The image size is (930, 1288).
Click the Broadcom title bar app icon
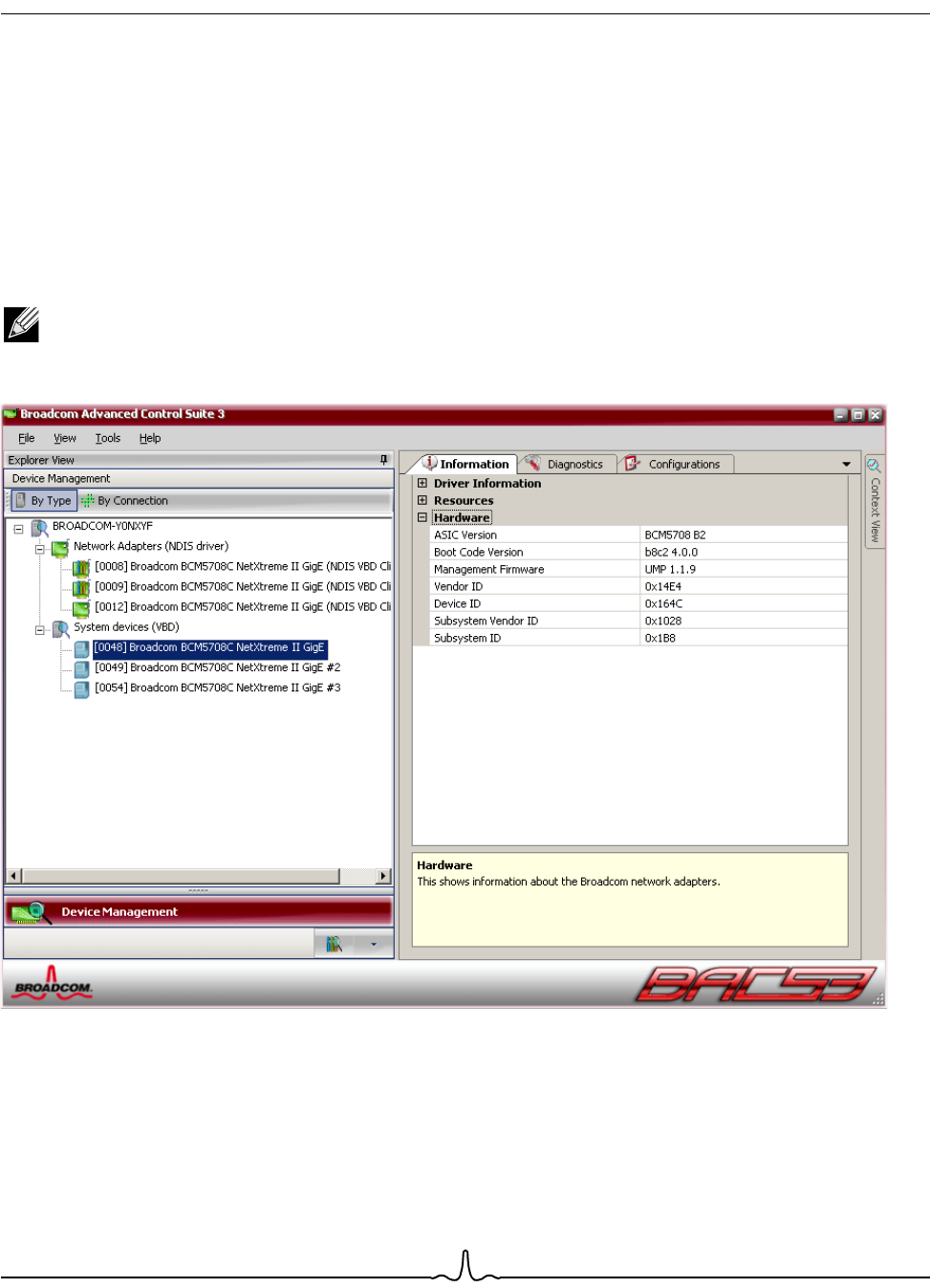11,414
